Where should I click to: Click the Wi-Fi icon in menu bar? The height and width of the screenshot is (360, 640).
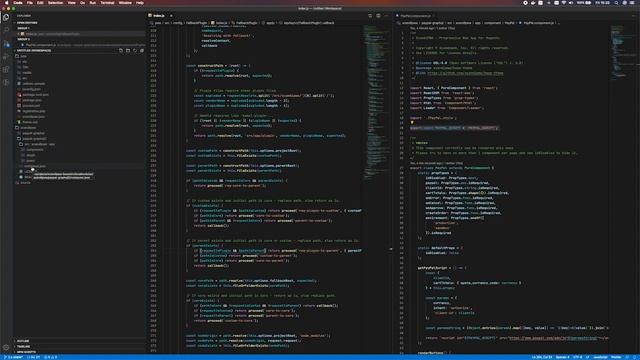click(564, 3)
